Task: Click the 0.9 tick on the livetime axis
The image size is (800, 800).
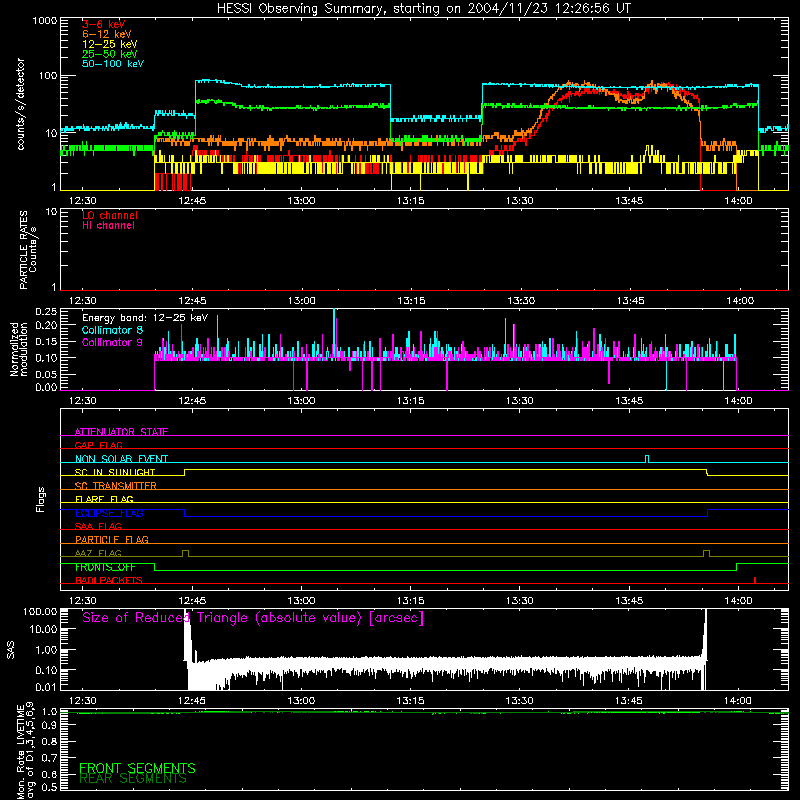Action: click(x=49, y=725)
